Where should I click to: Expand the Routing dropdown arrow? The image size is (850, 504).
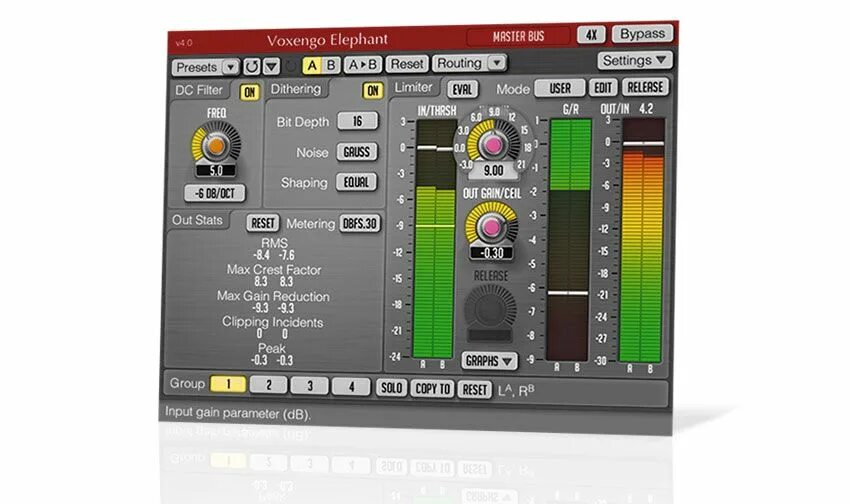tap(497, 62)
